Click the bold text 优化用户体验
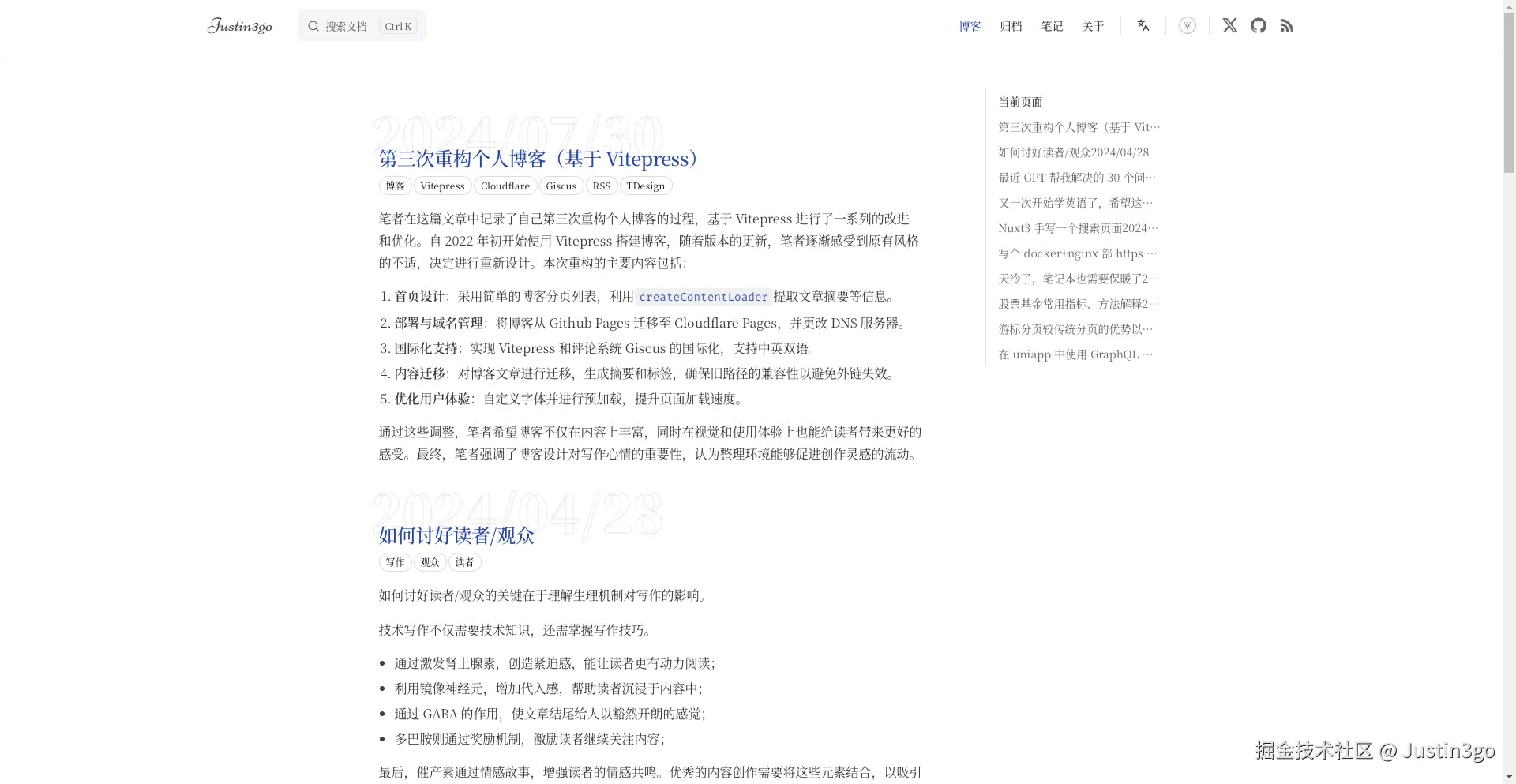This screenshot has height=784, width=1516. coord(433,399)
